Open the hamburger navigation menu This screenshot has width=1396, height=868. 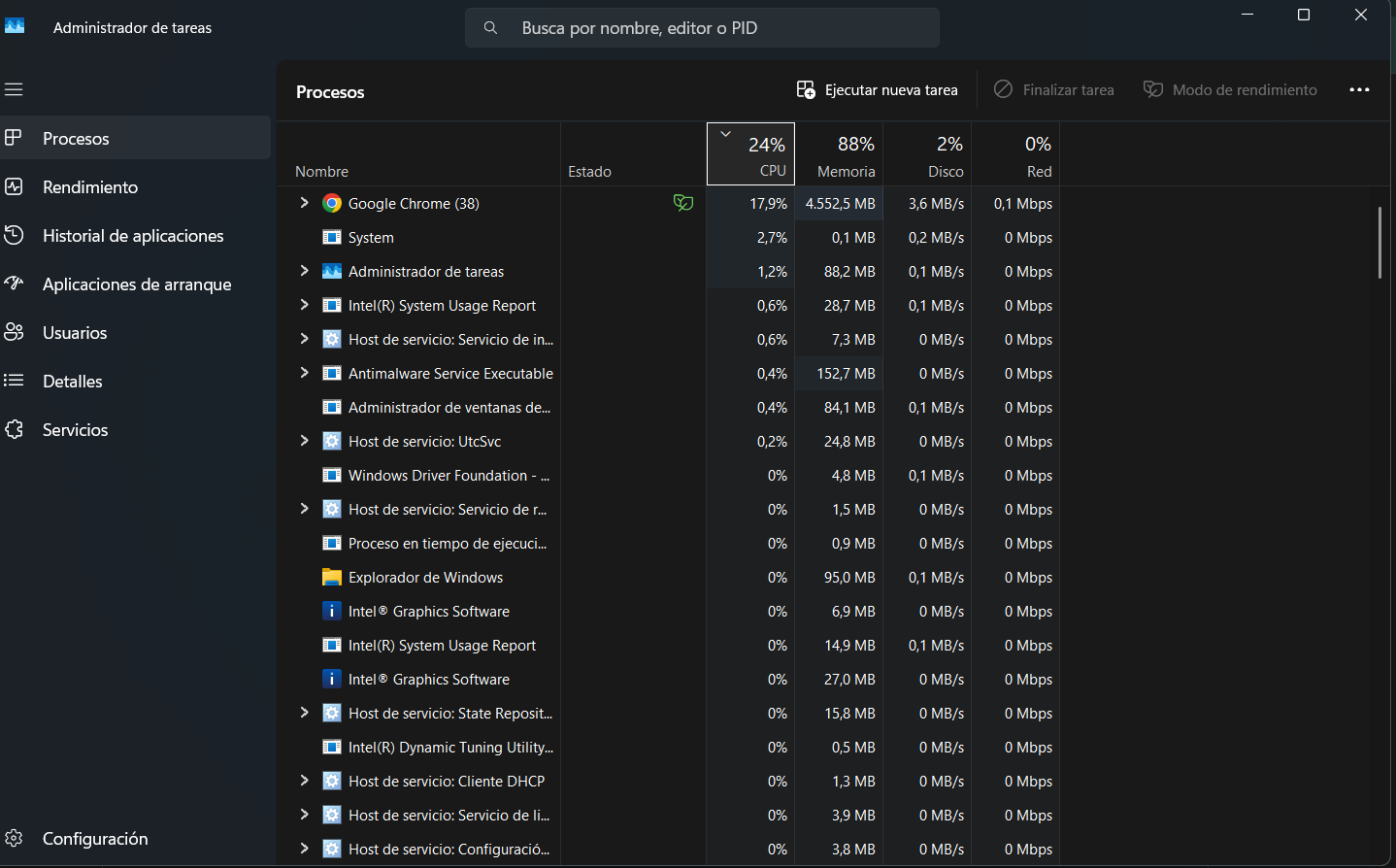tap(14, 89)
